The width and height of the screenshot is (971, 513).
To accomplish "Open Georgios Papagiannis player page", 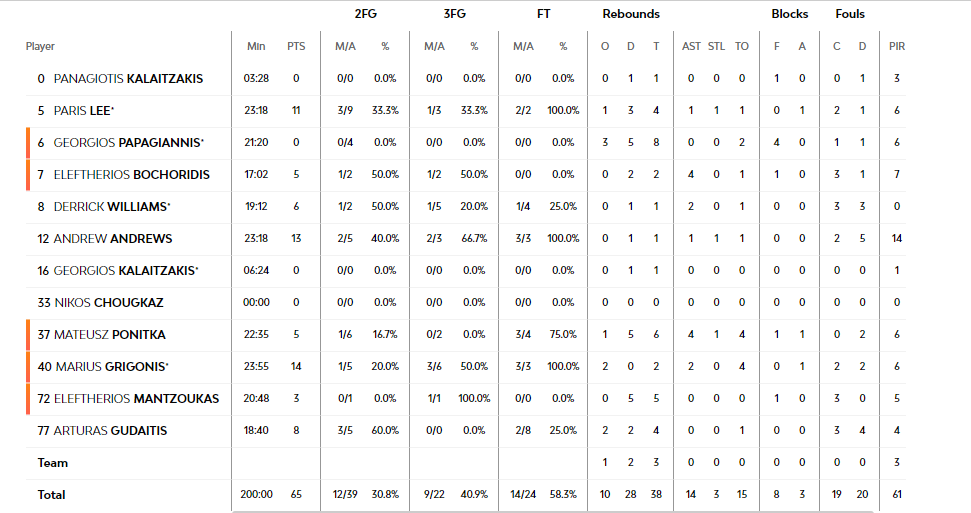I will point(127,143).
